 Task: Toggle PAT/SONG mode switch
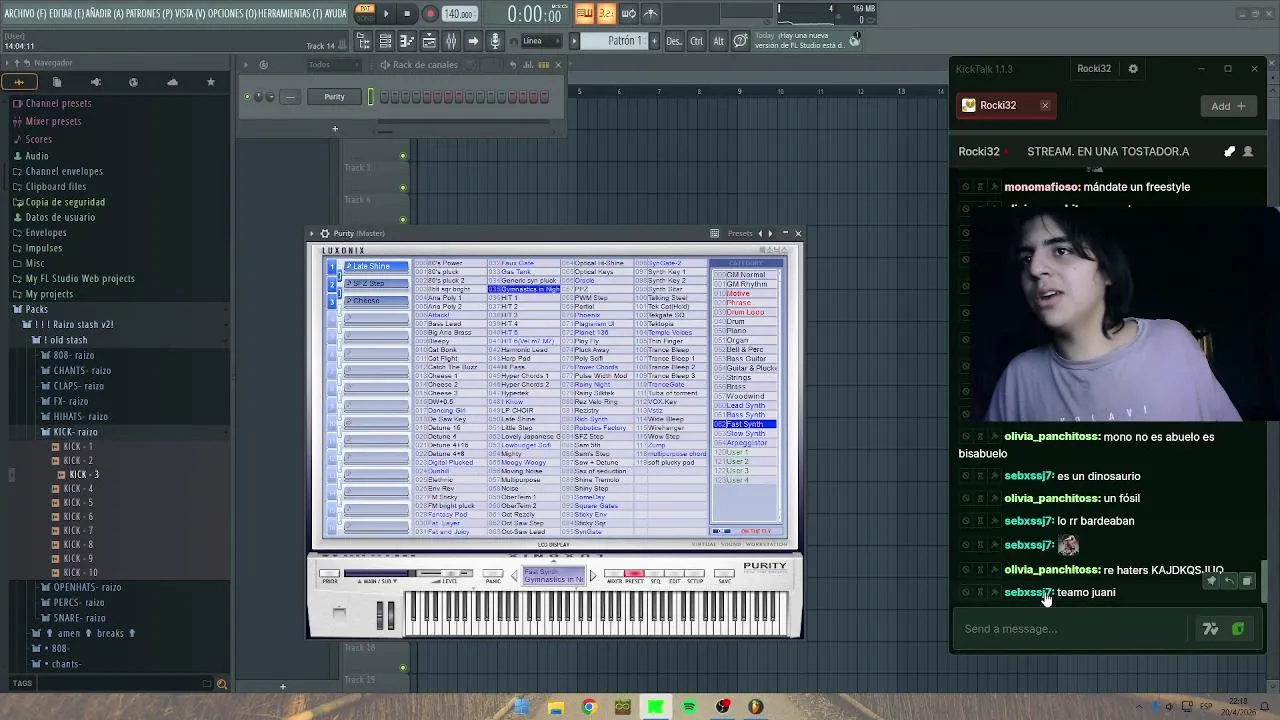[x=364, y=13]
